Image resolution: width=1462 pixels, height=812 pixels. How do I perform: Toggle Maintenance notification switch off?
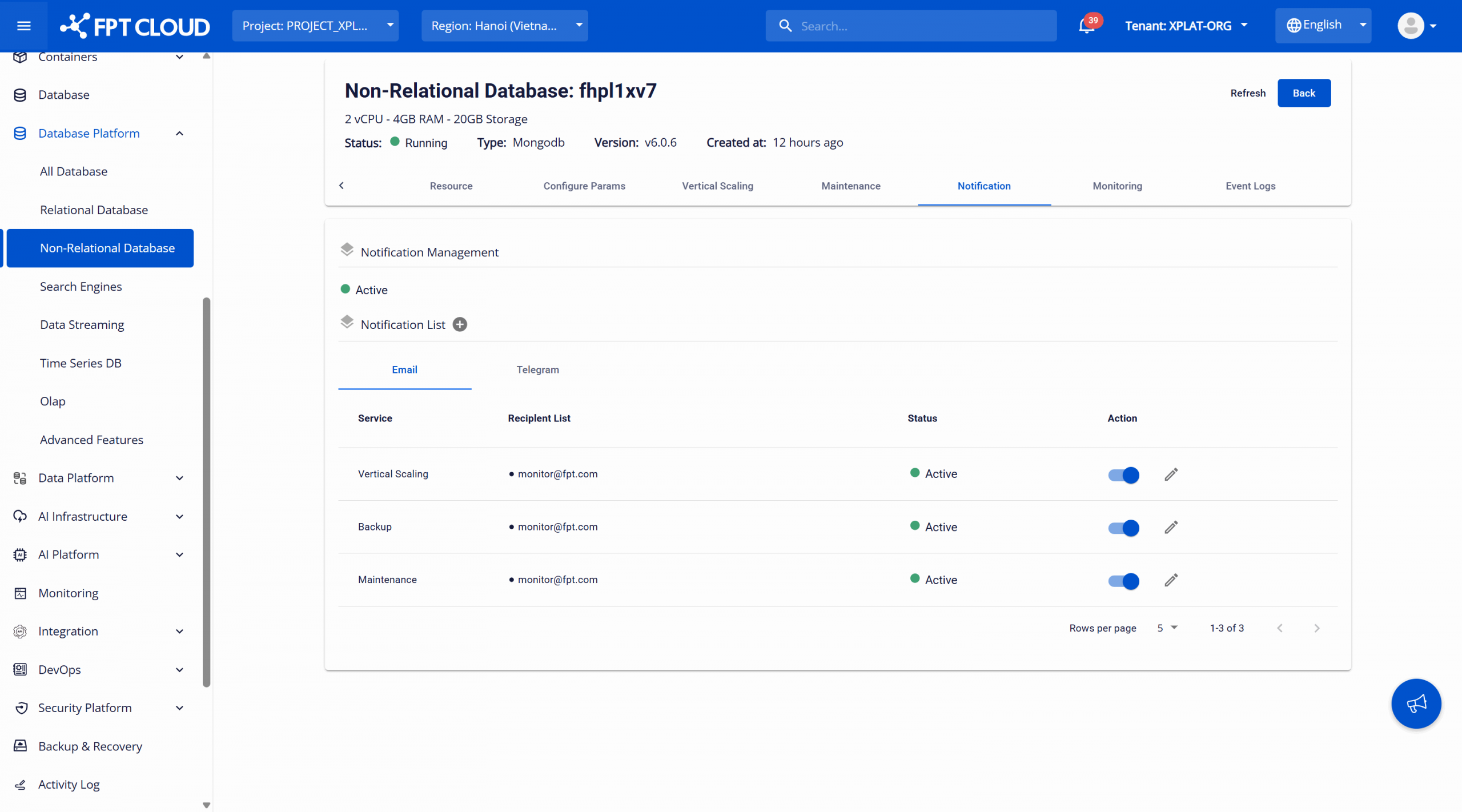coord(1123,581)
